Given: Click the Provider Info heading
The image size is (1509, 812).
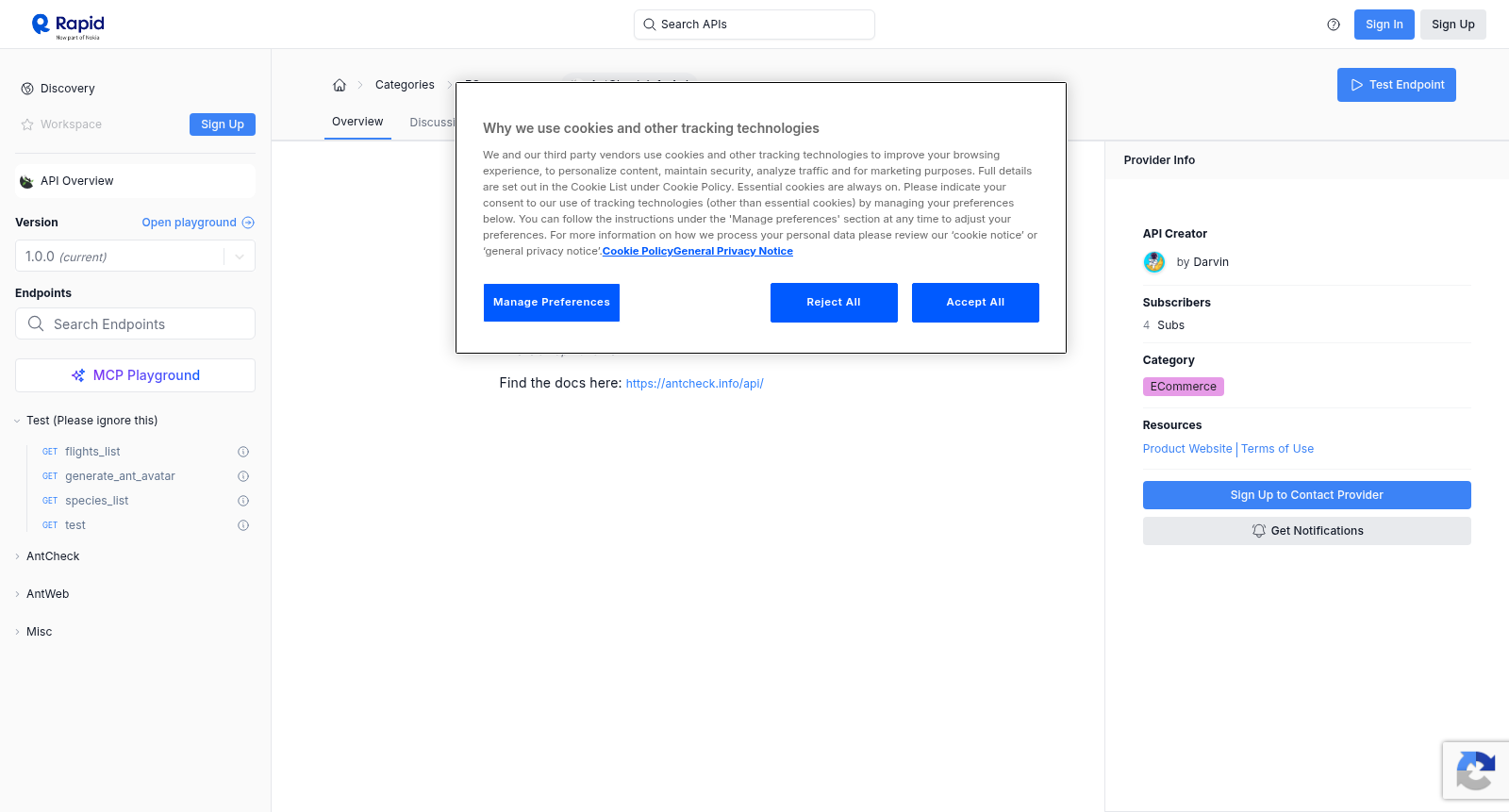Looking at the screenshot, I should tap(1159, 160).
